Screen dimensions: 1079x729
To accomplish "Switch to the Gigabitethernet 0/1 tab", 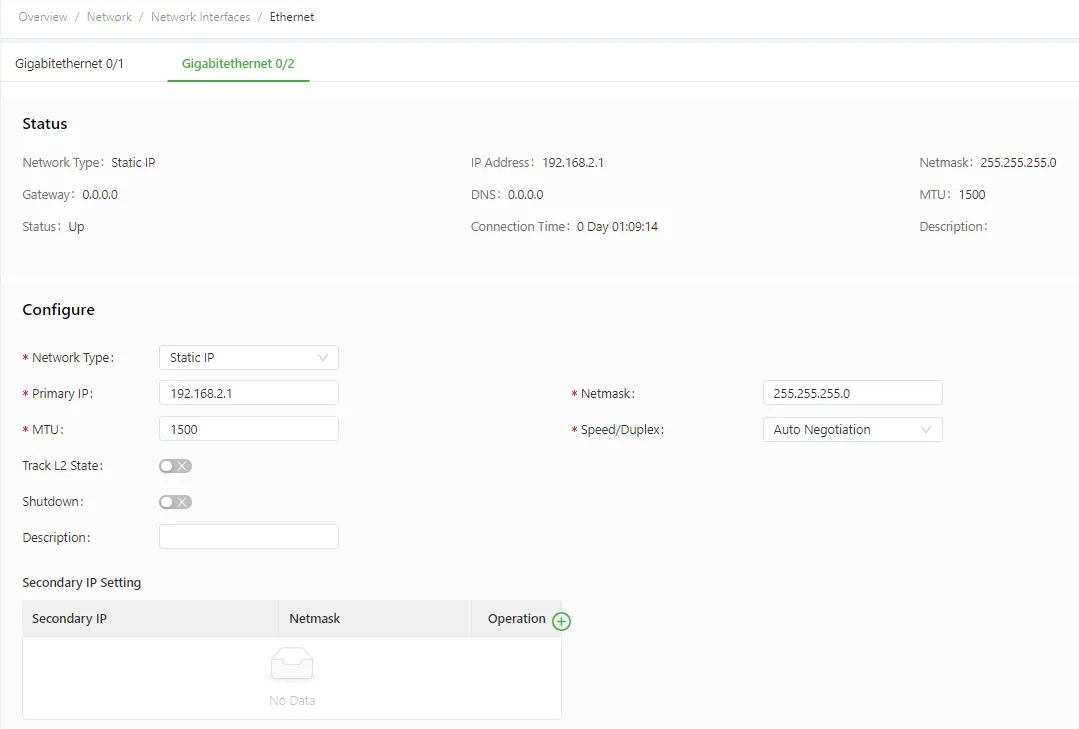I will (x=70, y=63).
